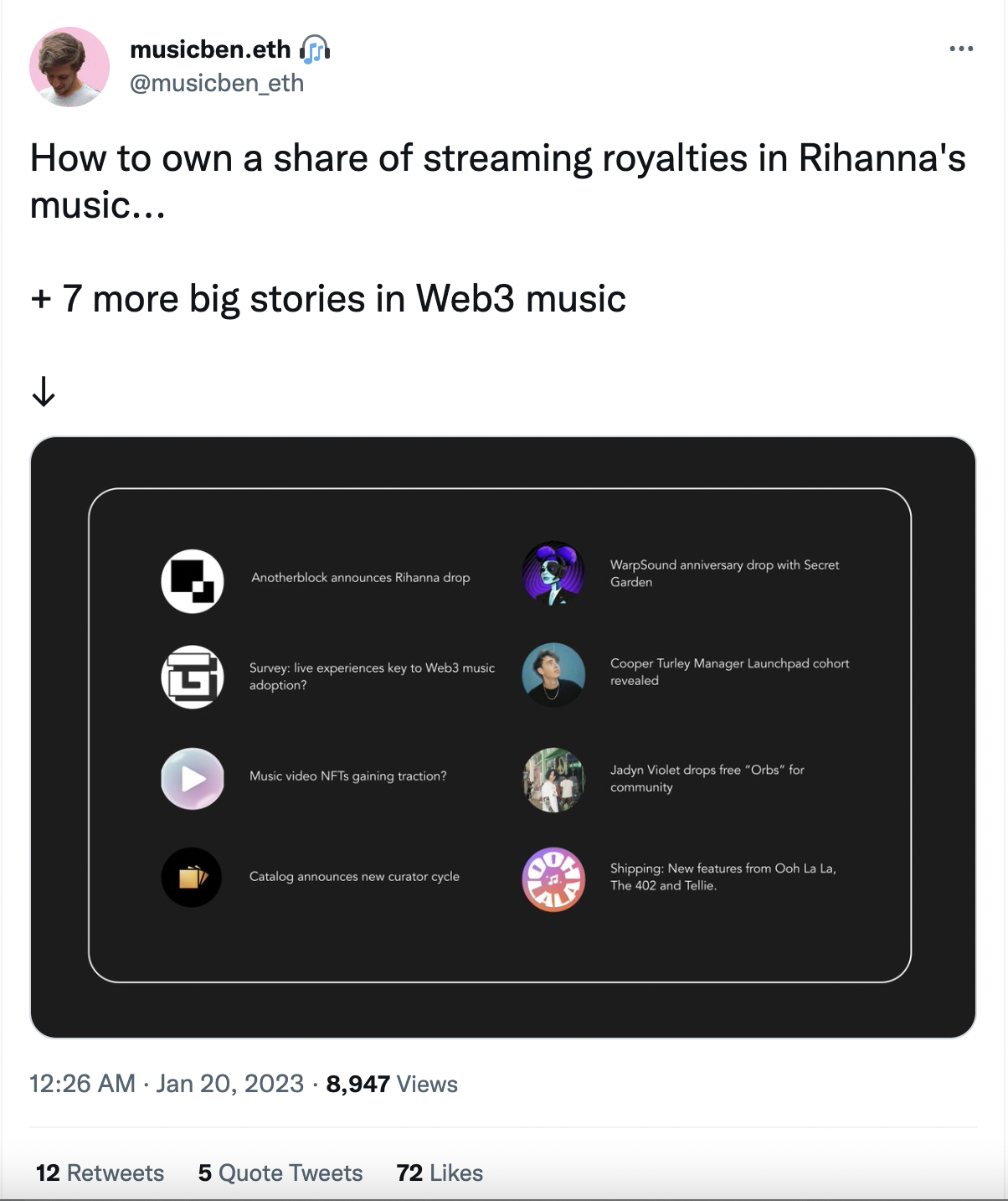Click the Jan 20, 2023 timestamp
Screen dimensions: 1008x1201
click(228, 1083)
